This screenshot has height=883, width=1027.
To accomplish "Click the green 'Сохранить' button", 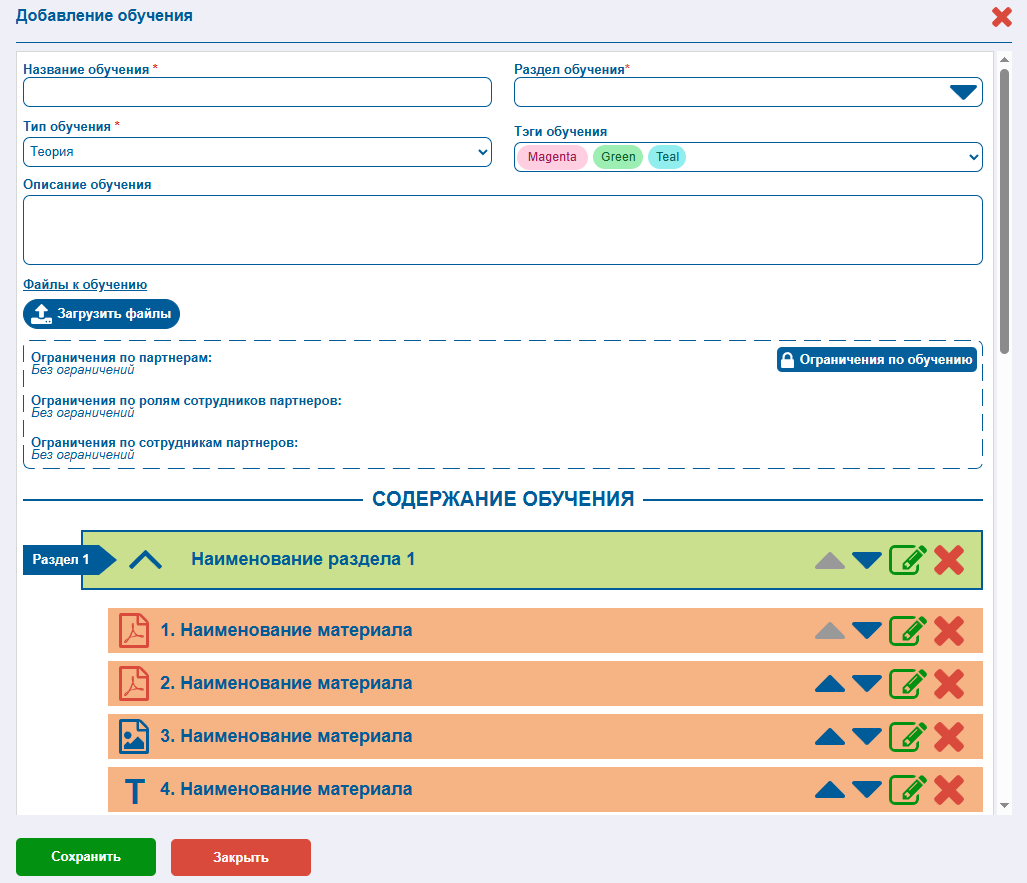I will click(x=86, y=857).
